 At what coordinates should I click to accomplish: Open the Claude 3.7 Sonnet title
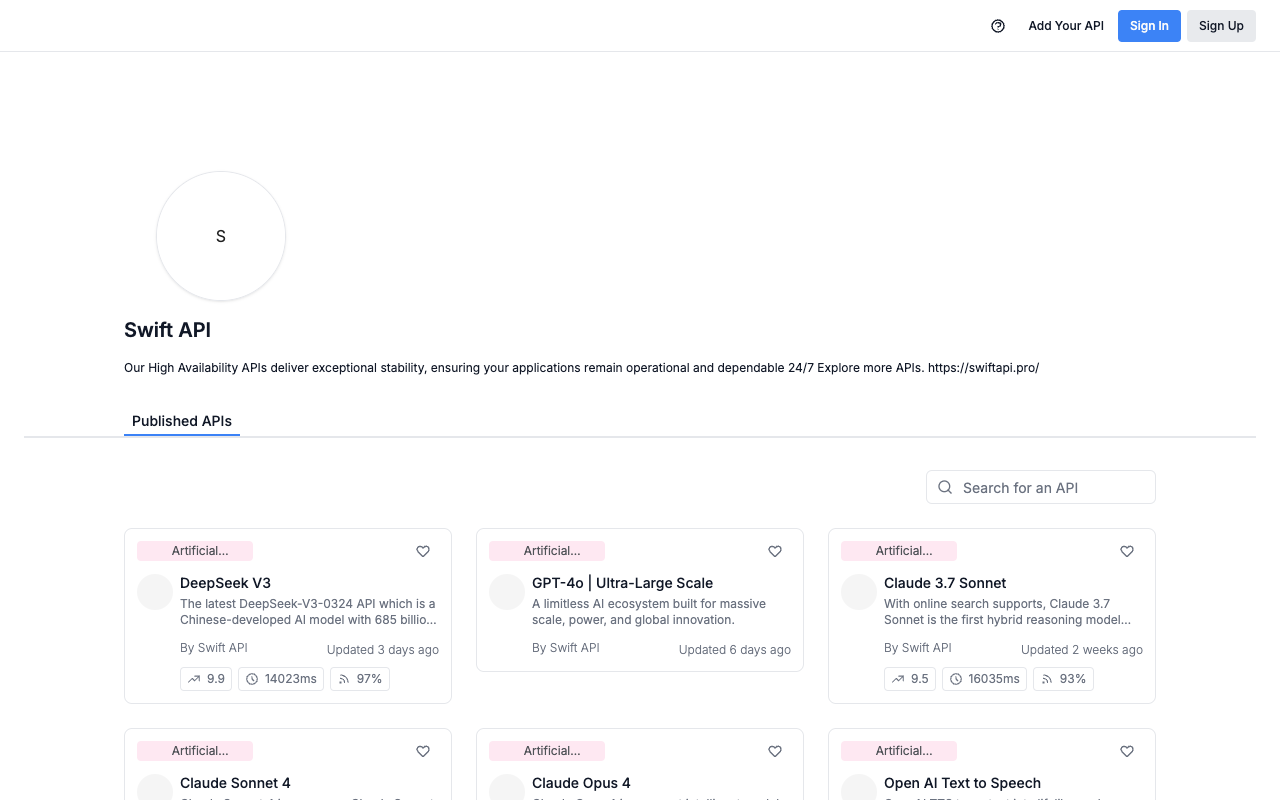click(945, 583)
